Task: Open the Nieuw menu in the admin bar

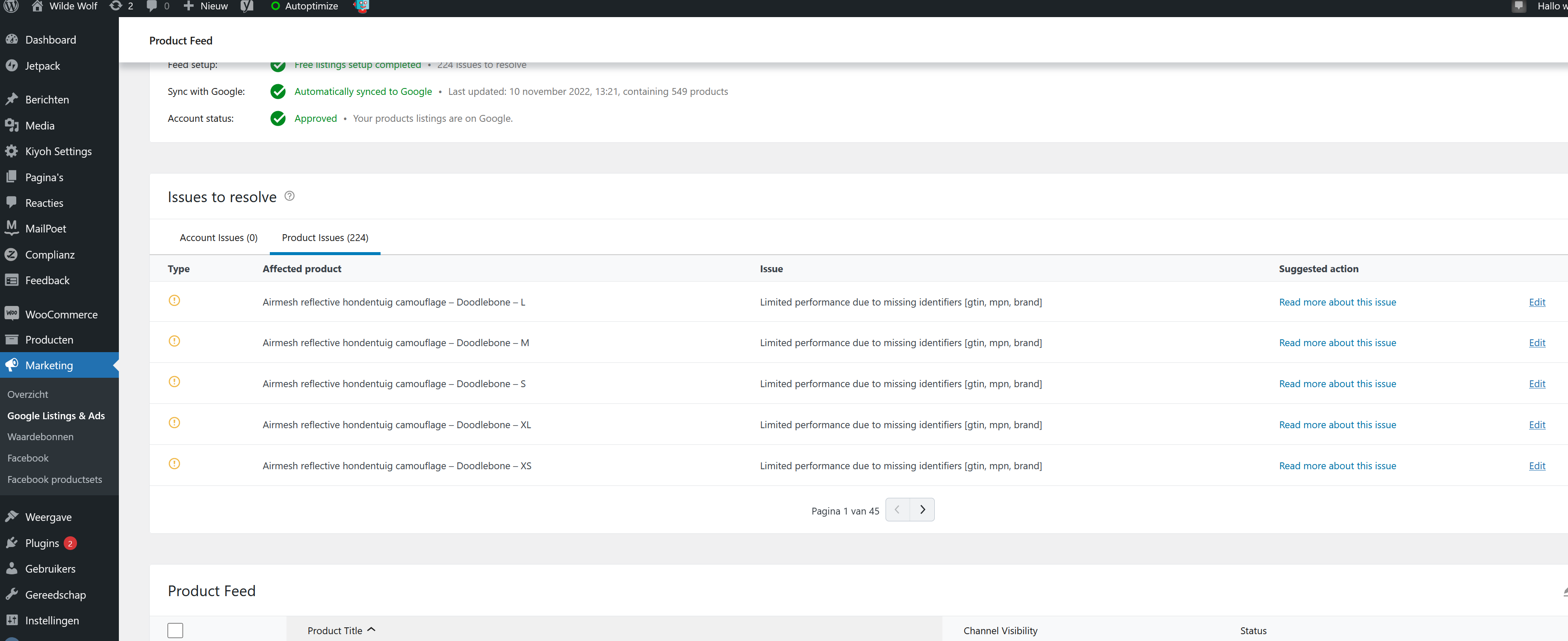Action: tap(204, 6)
